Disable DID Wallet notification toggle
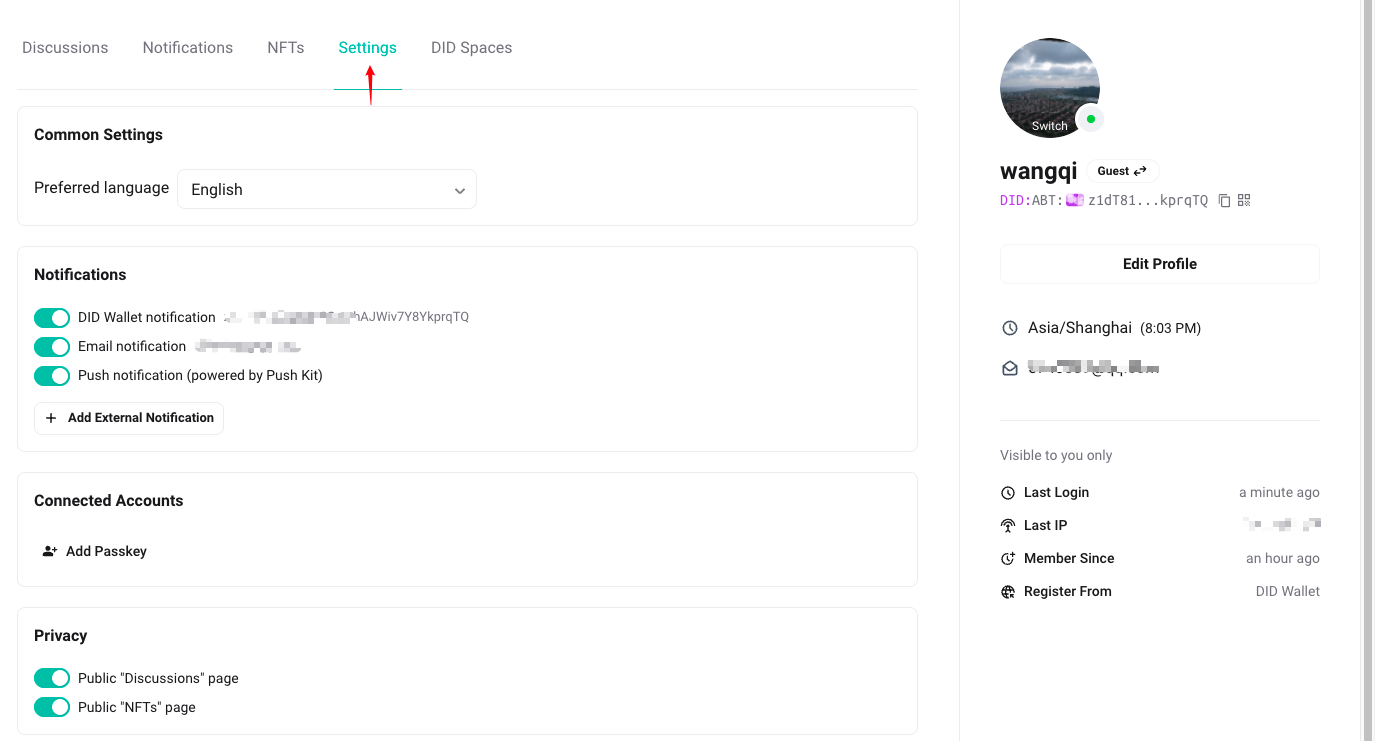Viewport: 1375px width, 741px height. (52, 318)
